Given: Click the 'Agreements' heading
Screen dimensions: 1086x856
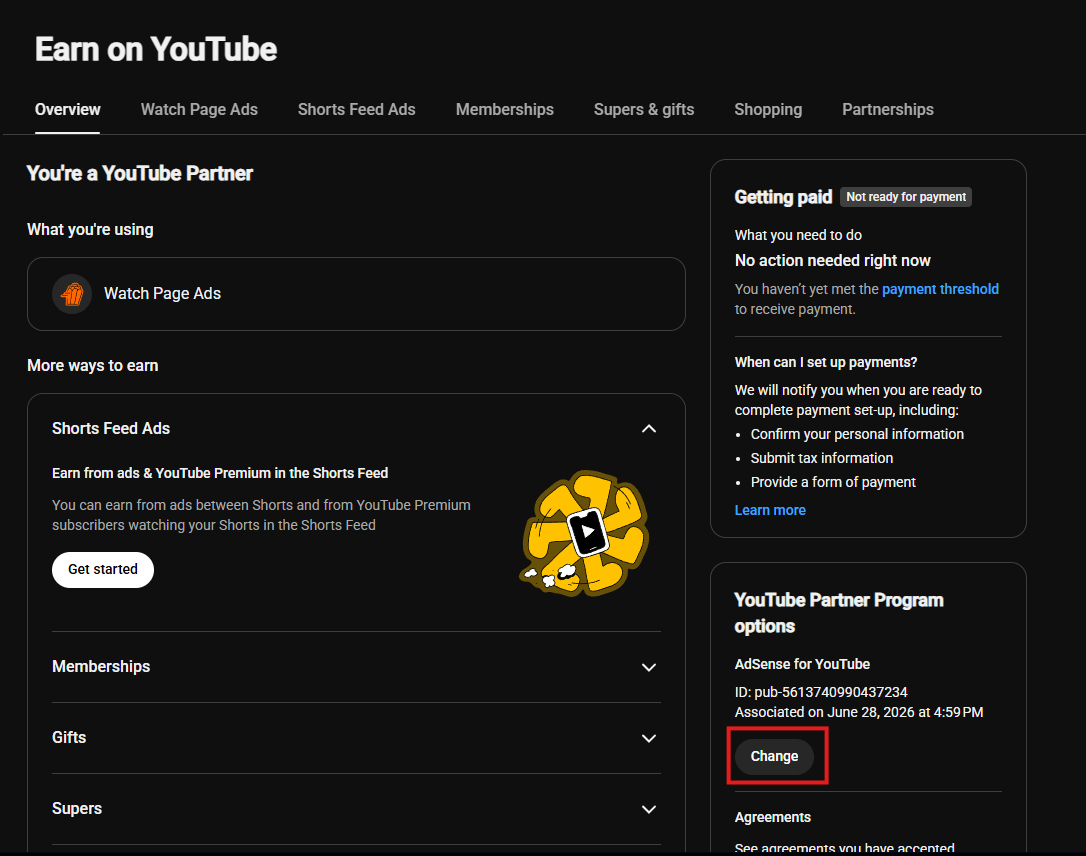Looking at the screenshot, I should [x=772, y=817].
